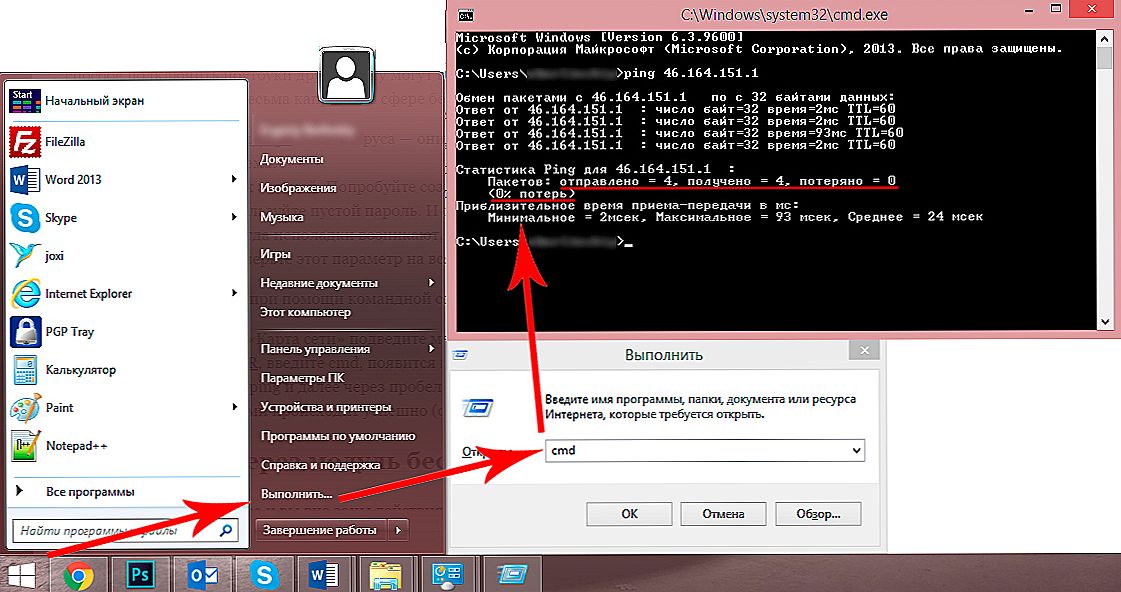Image resolution: width=1121 pixels, height=592 pixels.
Task: Open Игры from Start menu
Action: [x=275, y=254]
